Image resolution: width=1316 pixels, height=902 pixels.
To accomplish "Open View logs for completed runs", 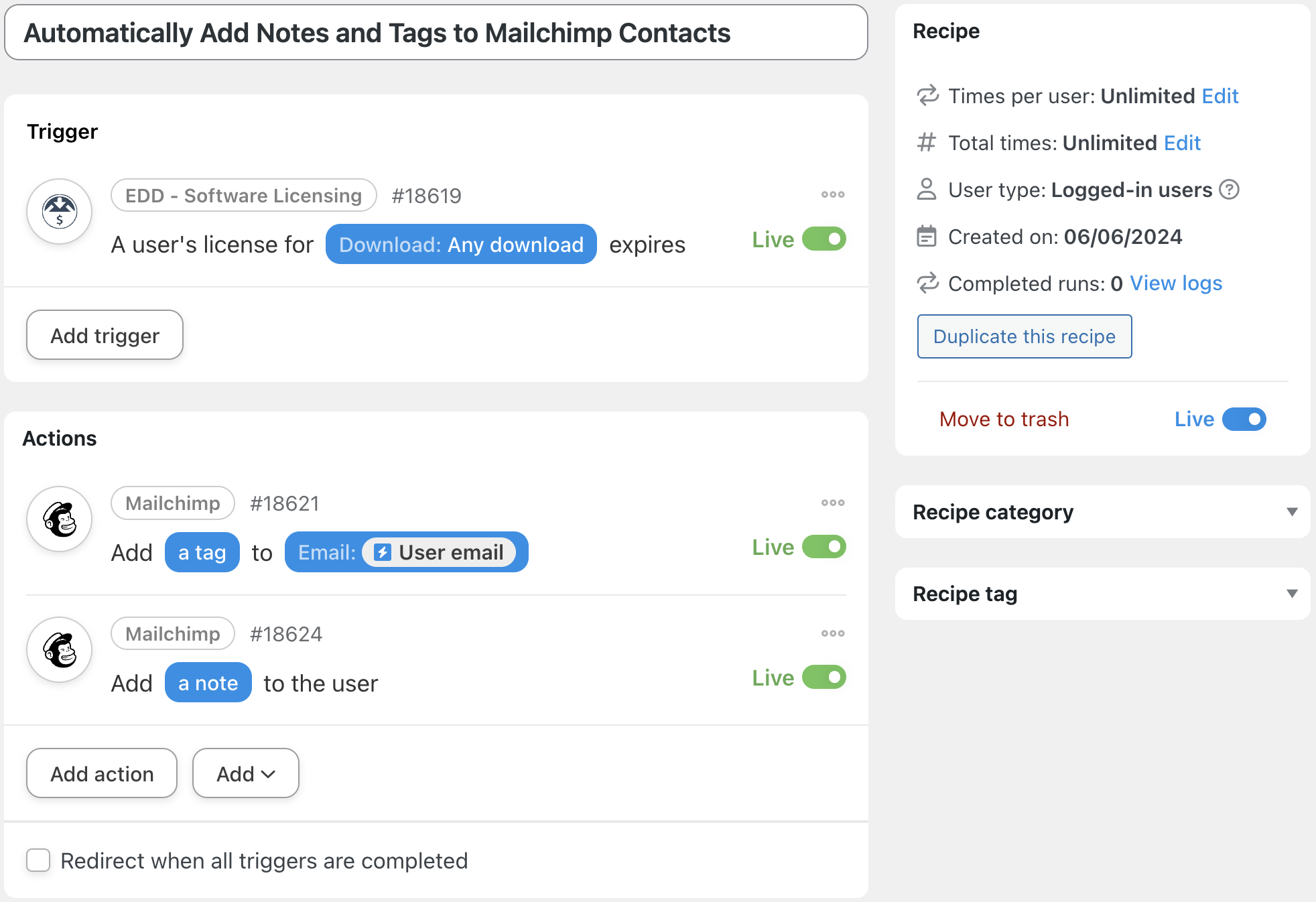I will (1176, 283).
